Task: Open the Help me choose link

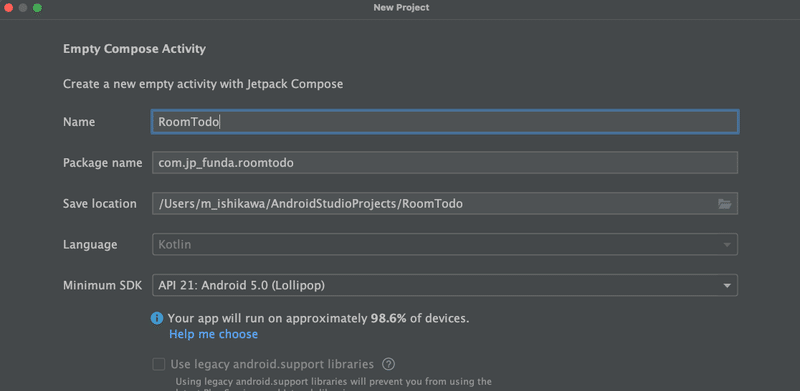Action: click(213, 334)
